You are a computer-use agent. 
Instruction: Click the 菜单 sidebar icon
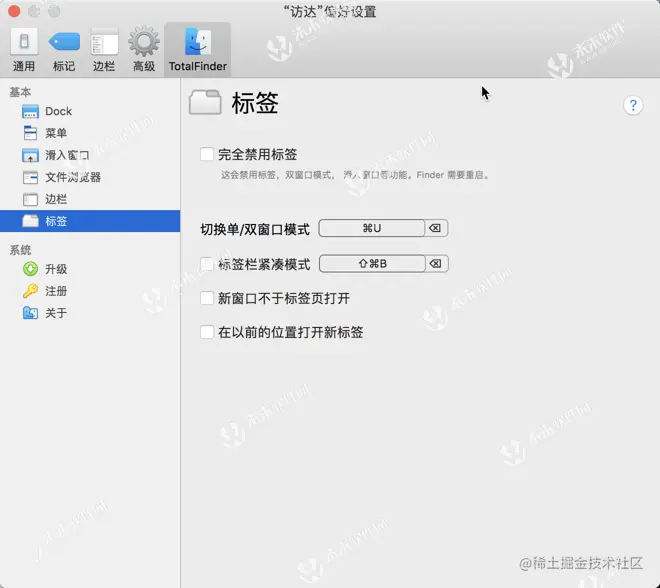(30, 133)
